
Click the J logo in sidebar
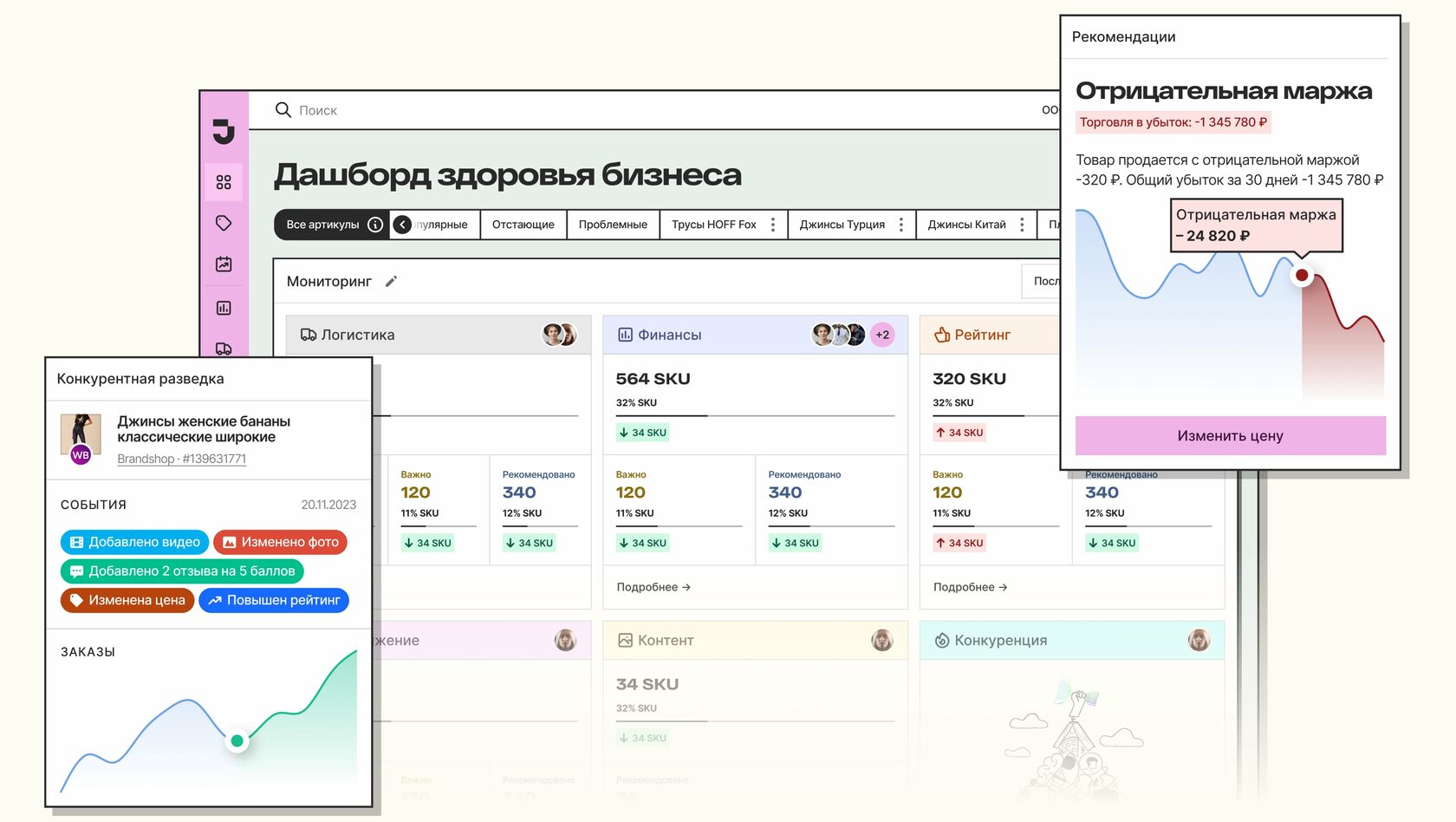click(224, 131)
